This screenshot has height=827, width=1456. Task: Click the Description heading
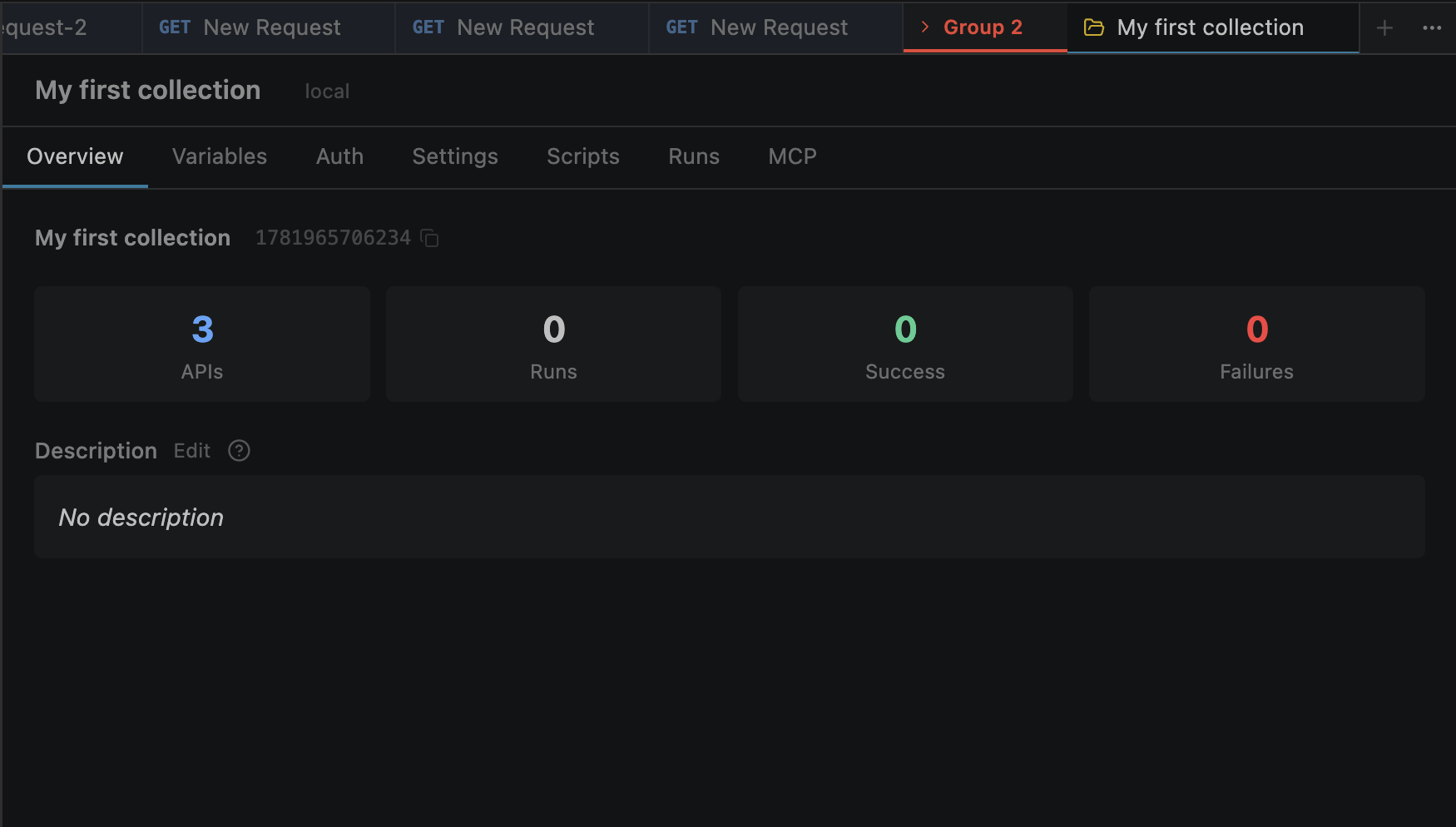pyautogui.click(x=96, y=451)
